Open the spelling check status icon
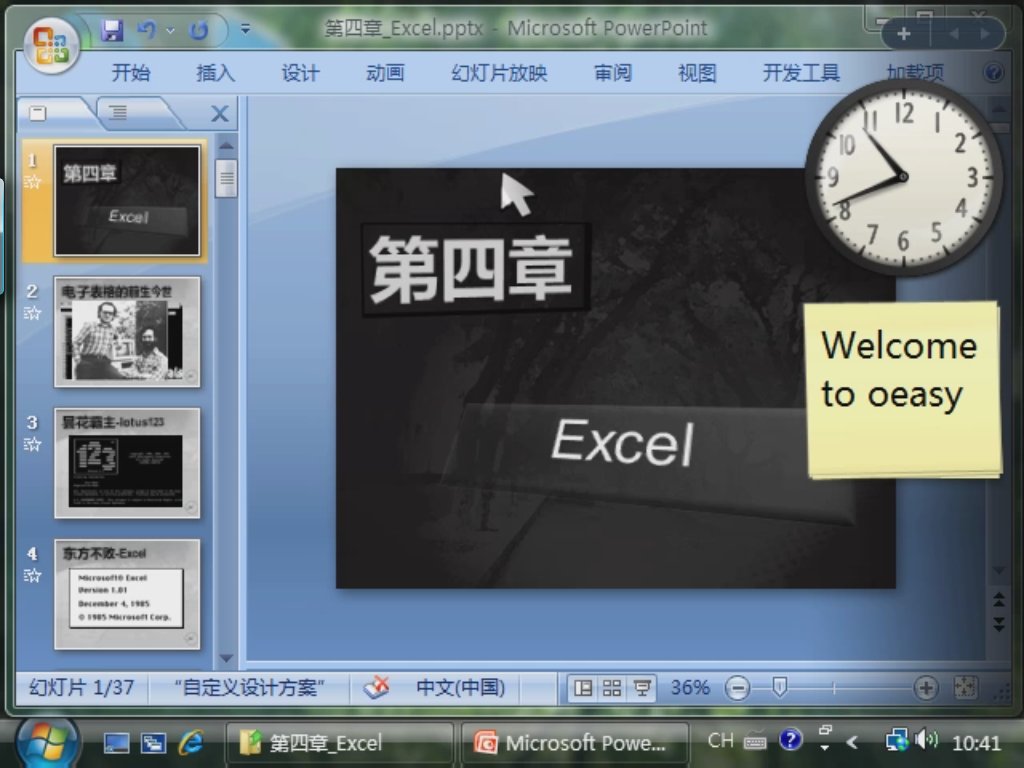Screen dimensions: 1024x768 point(376,687)
